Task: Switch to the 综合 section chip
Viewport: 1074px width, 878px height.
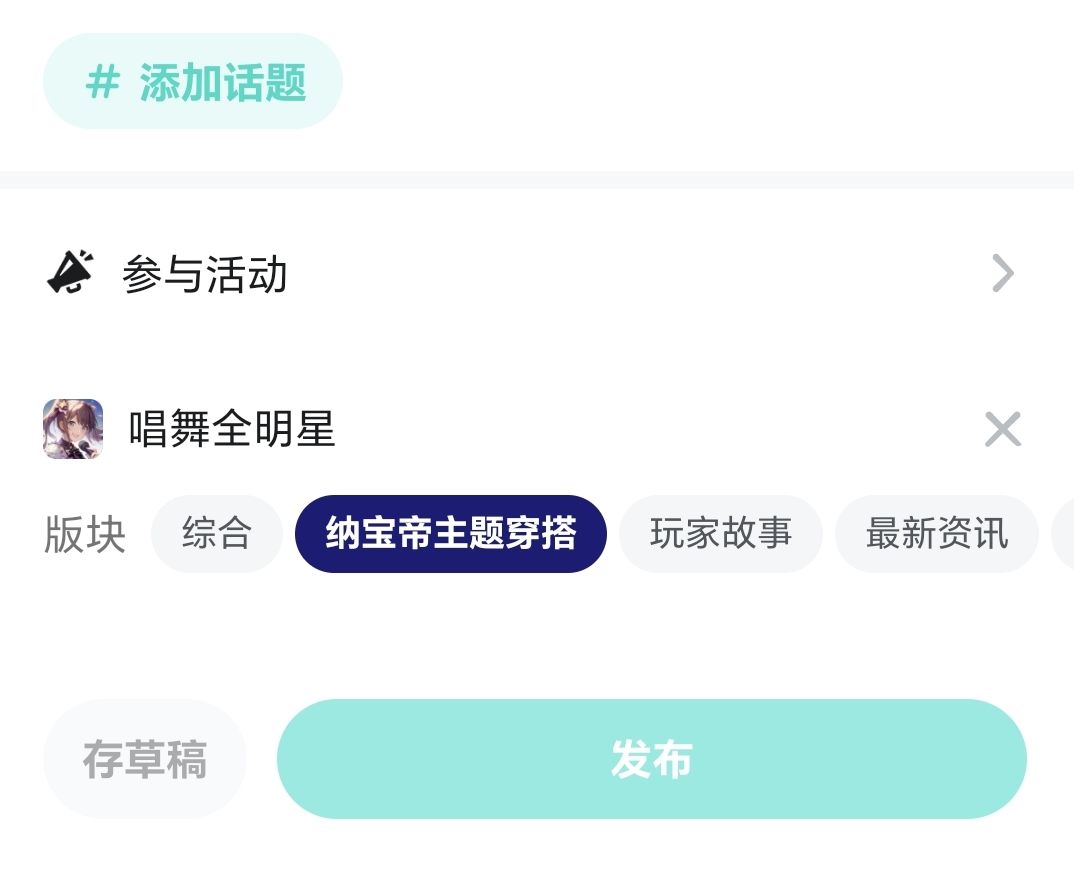Action: [x=217, y=534]
